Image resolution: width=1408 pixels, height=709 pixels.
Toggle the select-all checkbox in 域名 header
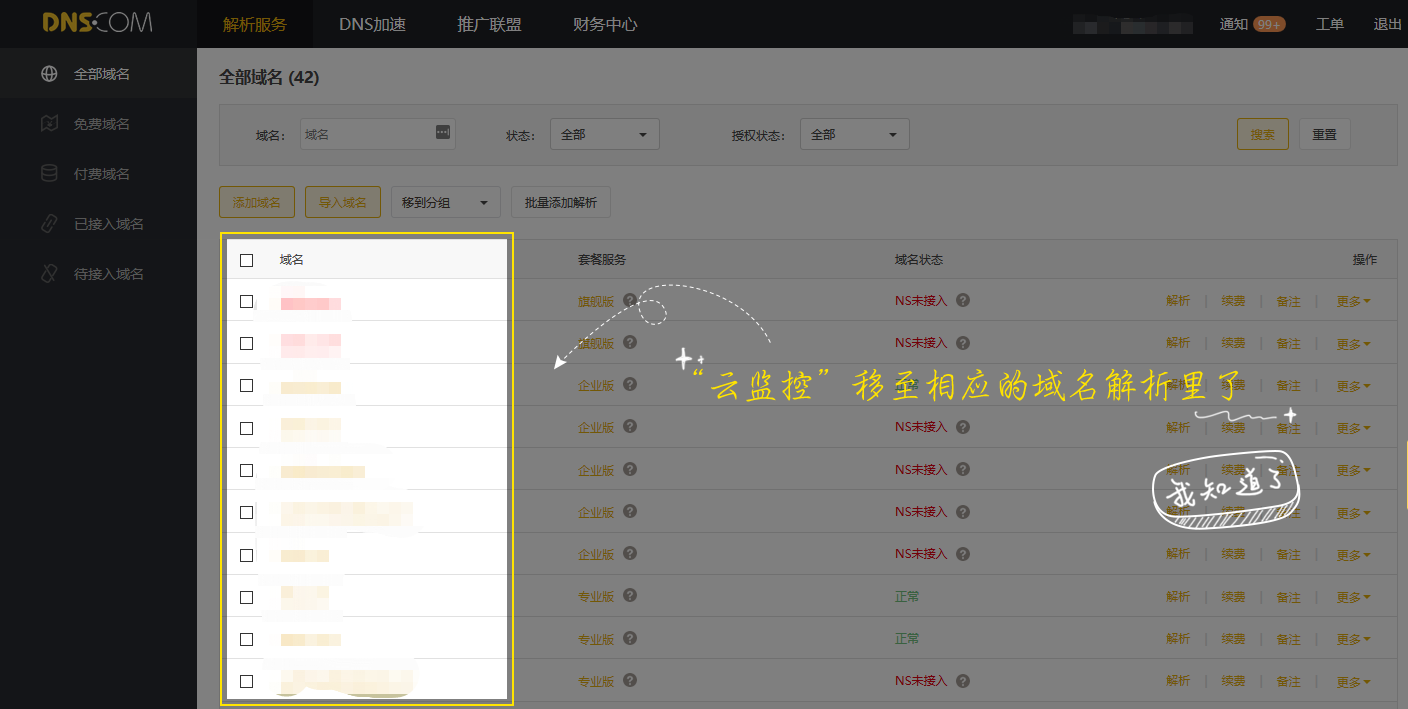tap(247, 260)
